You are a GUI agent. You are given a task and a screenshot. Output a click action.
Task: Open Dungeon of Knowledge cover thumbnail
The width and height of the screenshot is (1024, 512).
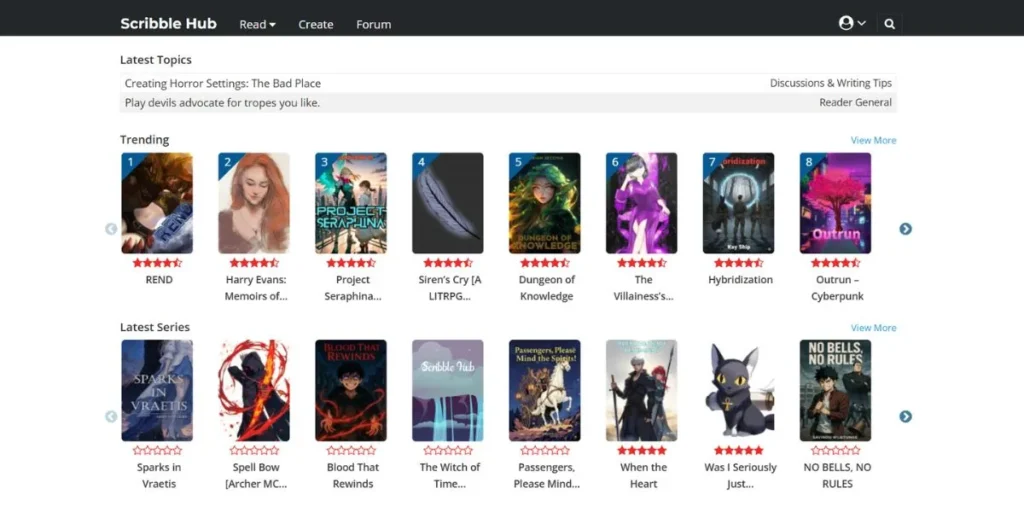(x=545, y=203)
